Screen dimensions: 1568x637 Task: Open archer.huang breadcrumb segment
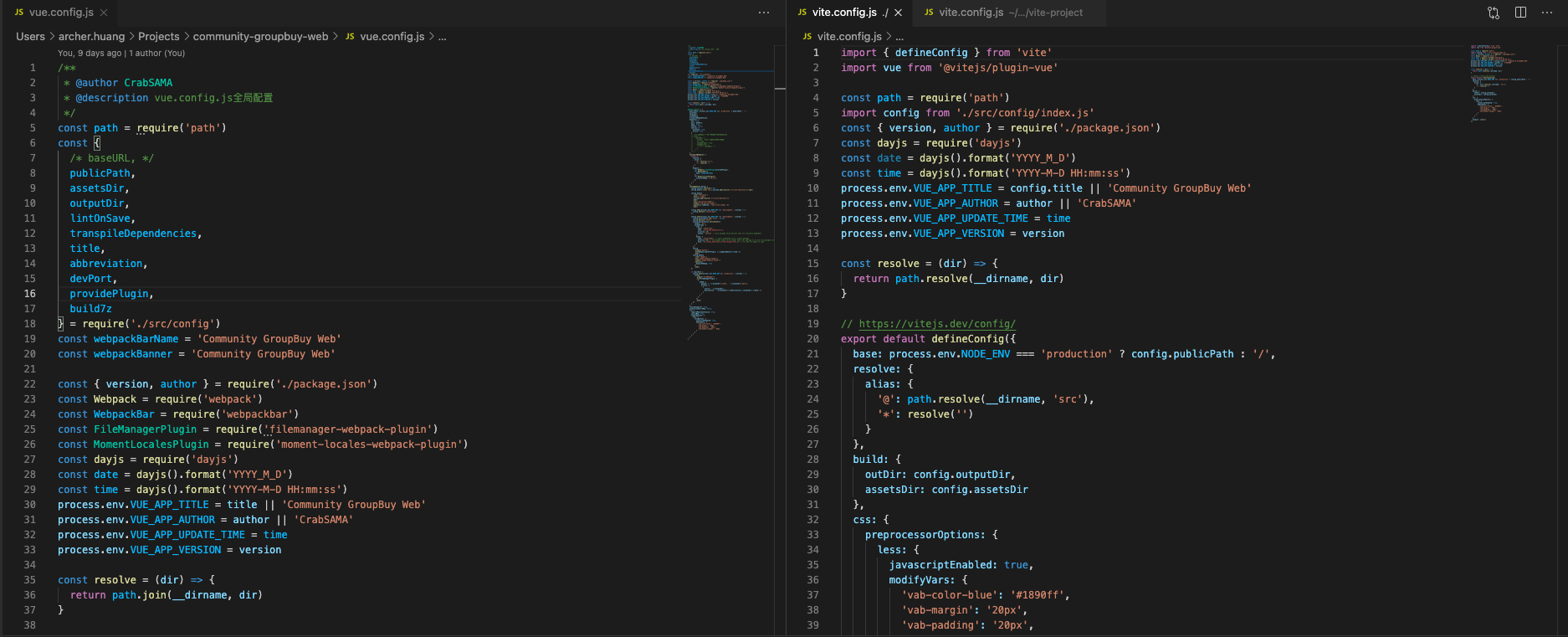pos(91,37)
